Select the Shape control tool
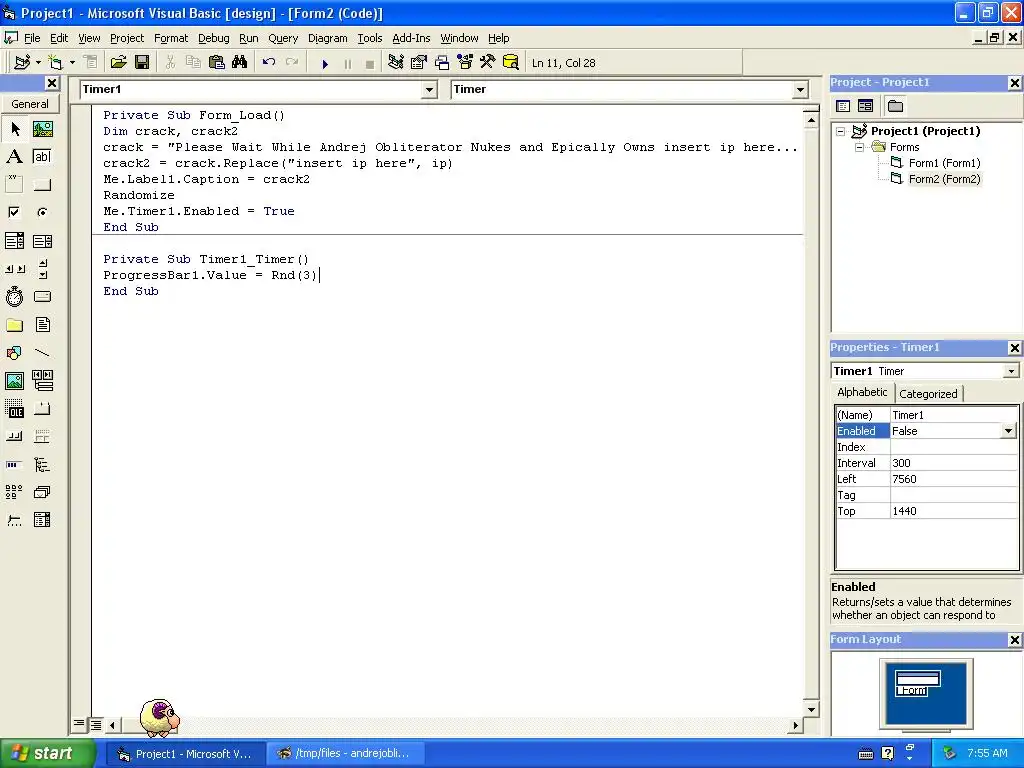 pyautogui.click(x=15, y=353)
